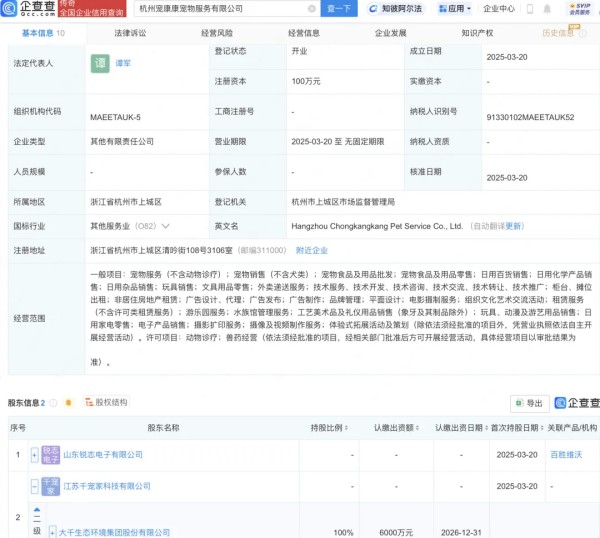The width and height of the screenshot is (600, 538).
Task: Expand 大千生态环境集团股份有限公司 row
Action: pos(52,532)
